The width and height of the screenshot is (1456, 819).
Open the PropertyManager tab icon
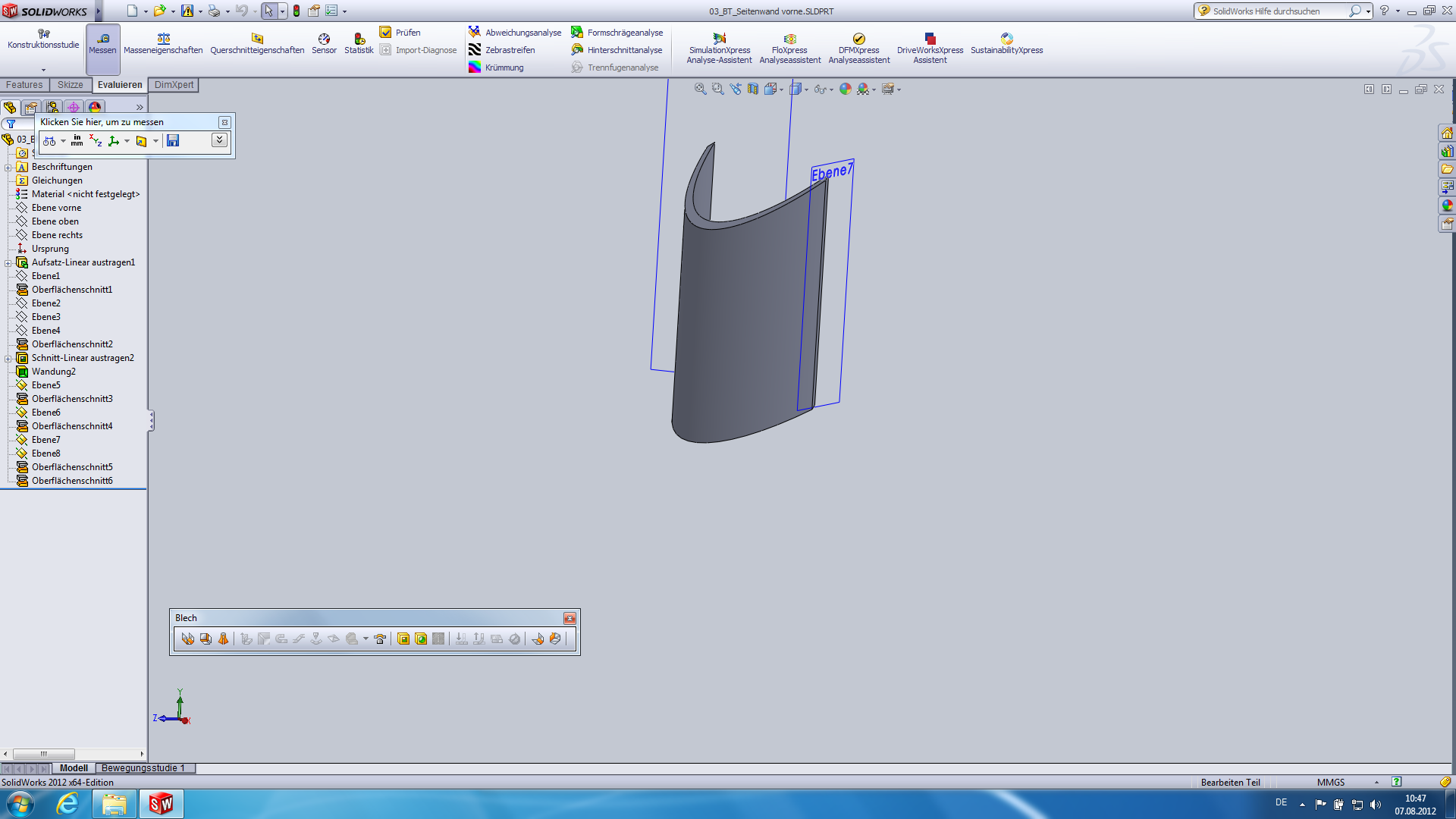coord(31,108)
